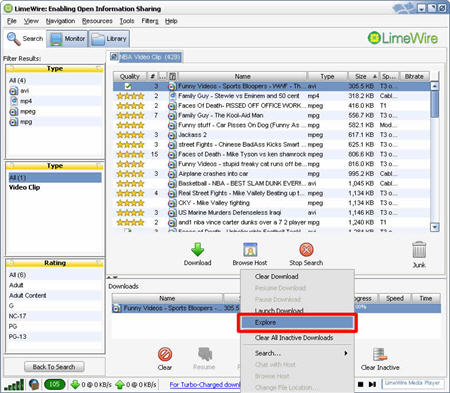Screen dimensions: 450x393
Task: Click the red Clear icon under Downloads
Action: click(x=165, y=354)
